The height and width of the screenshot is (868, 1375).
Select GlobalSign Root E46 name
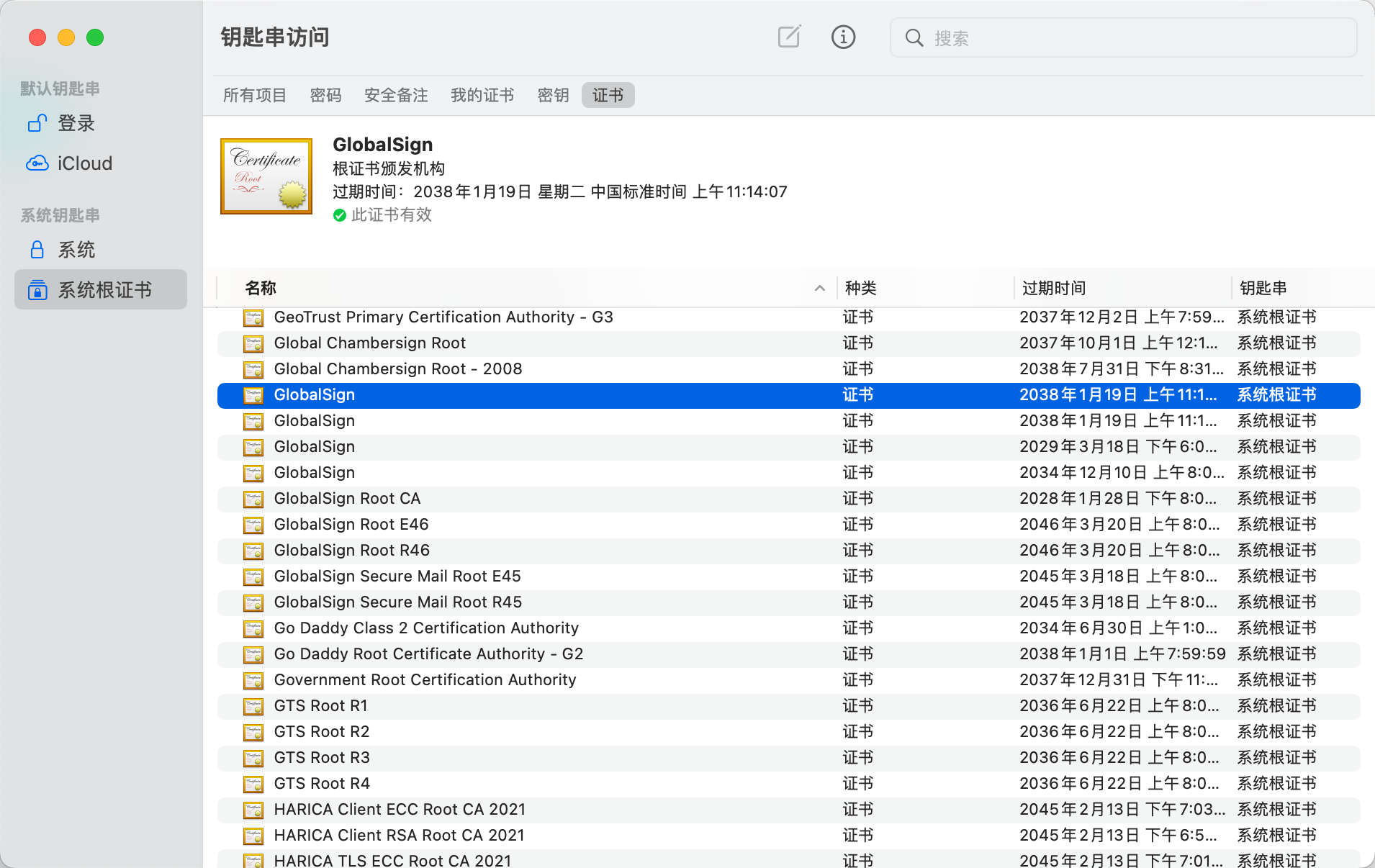tap(351, 524)
